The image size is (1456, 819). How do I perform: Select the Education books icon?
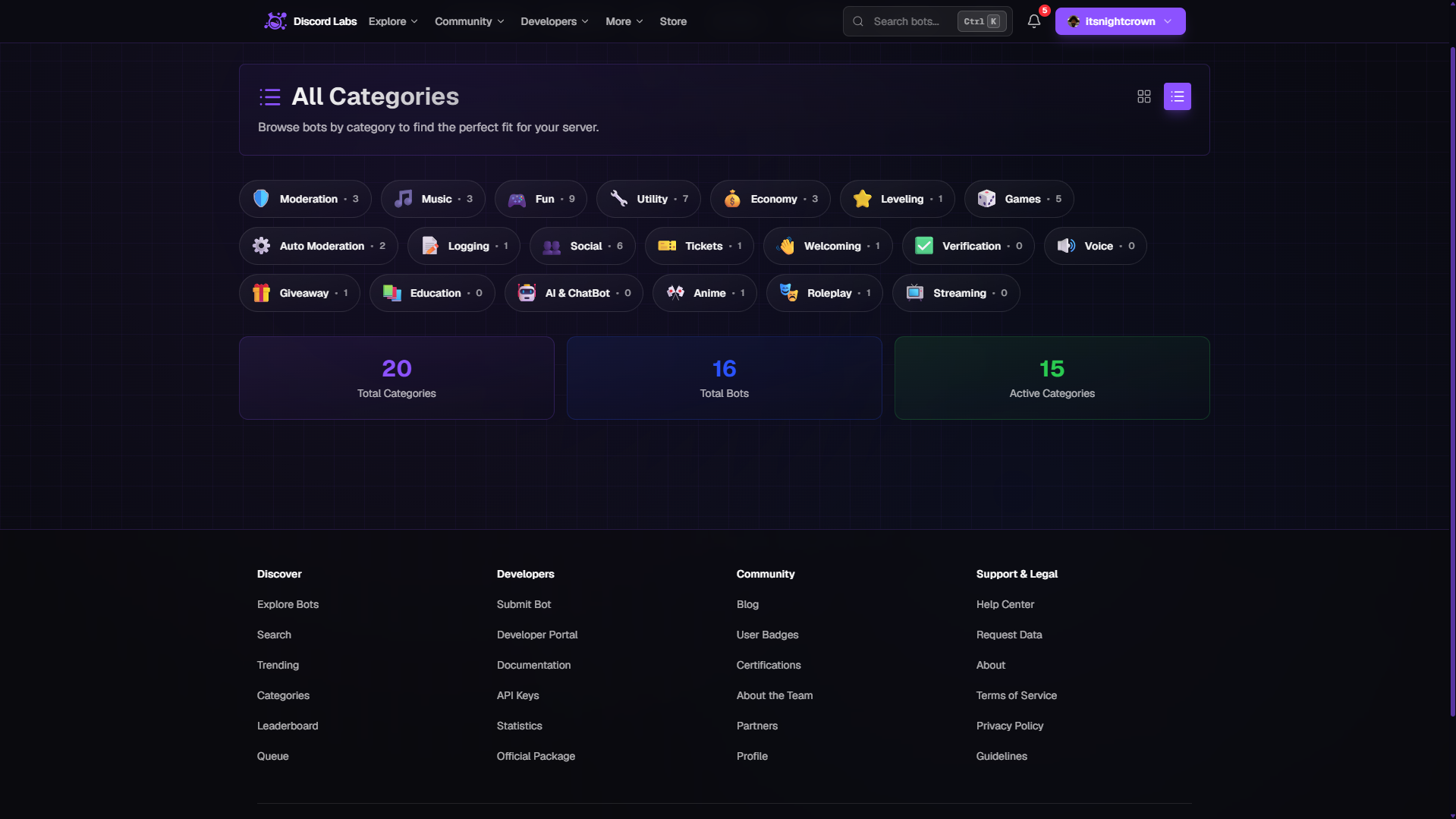(x=392, y=293)
